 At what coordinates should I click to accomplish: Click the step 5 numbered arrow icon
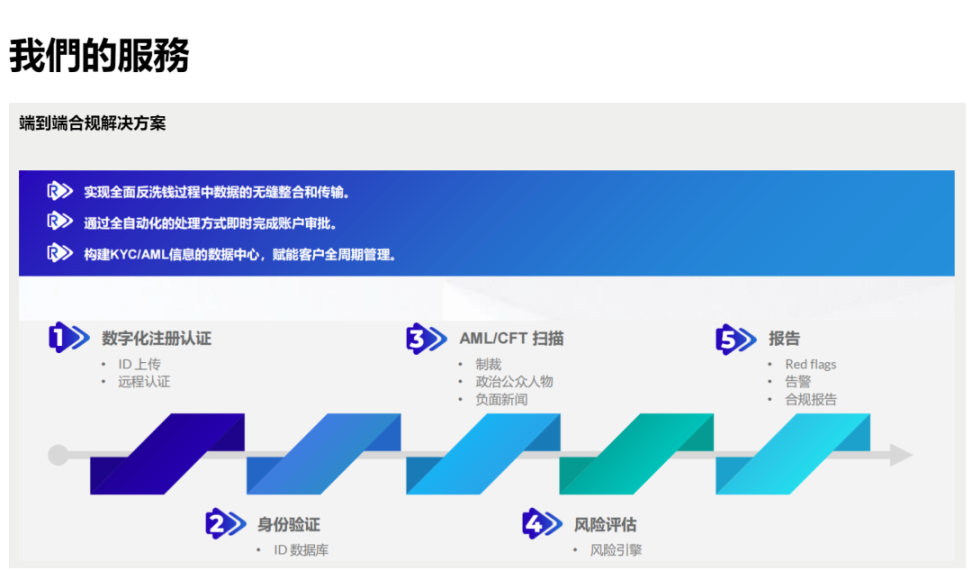pos(736,339)
